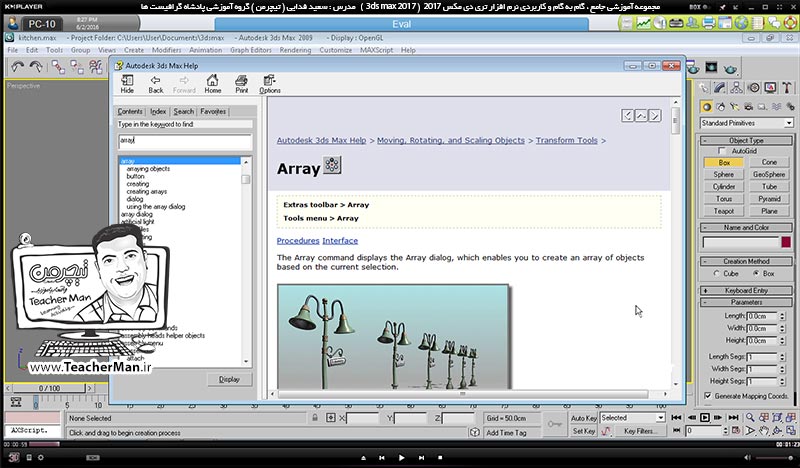This screenshot has width=800, height=468.
Task: Collapse the Name and Color rollout
Action: click(746, 228)
